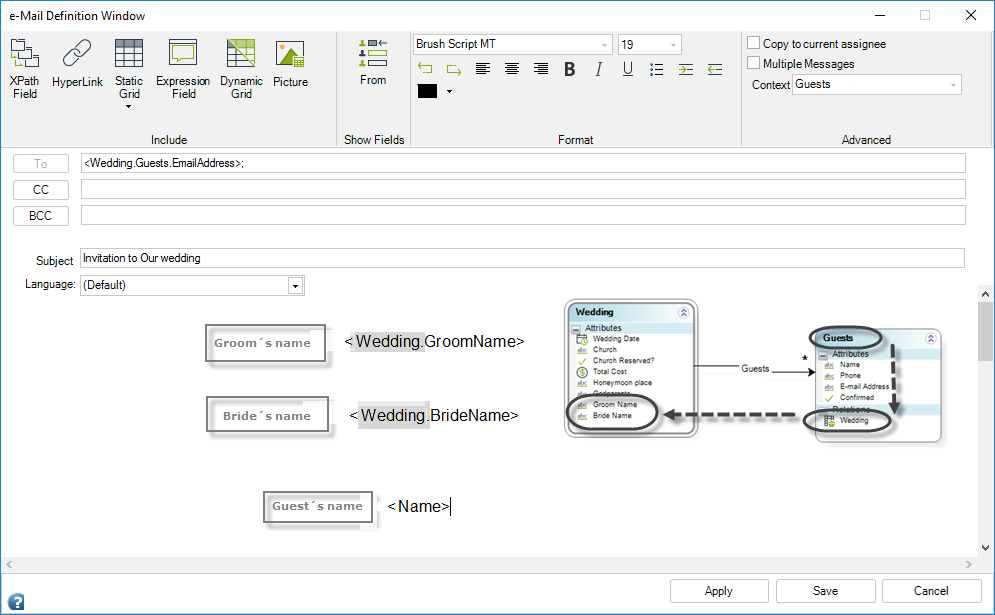Image resolution: width=995 pixels, height=615 pixels.
Task: Insert an Expression Field
Action: click(183, 69)
